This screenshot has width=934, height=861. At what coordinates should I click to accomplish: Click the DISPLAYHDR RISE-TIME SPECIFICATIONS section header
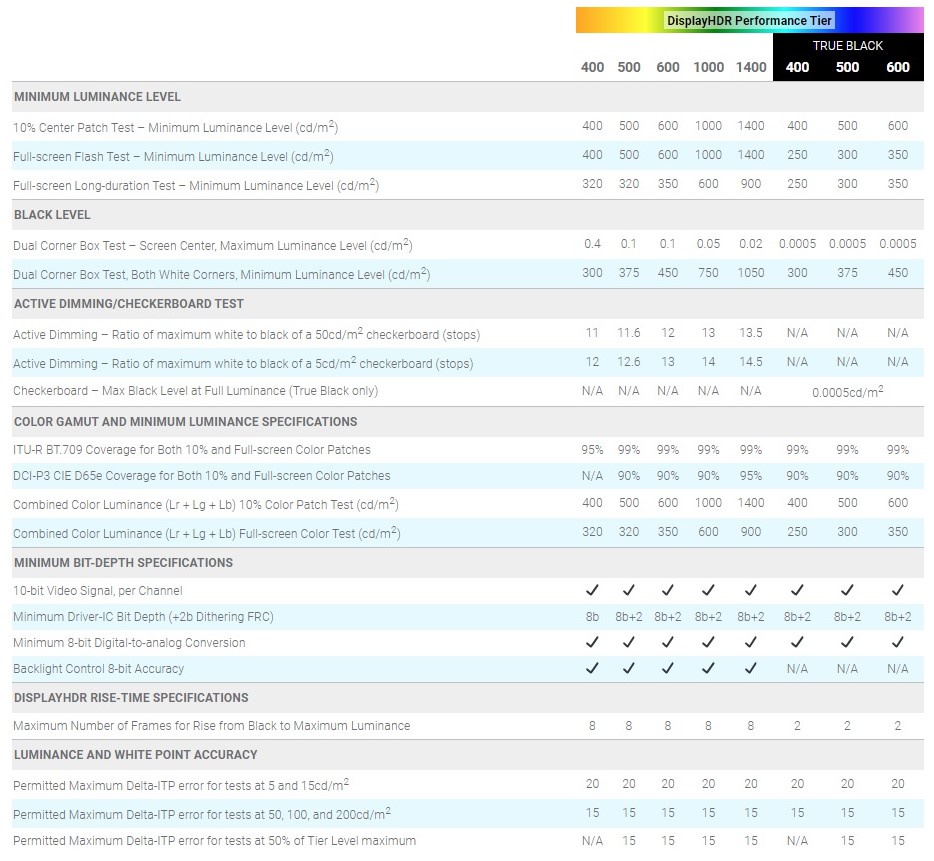pyautogui.click(x=131, y=697)
